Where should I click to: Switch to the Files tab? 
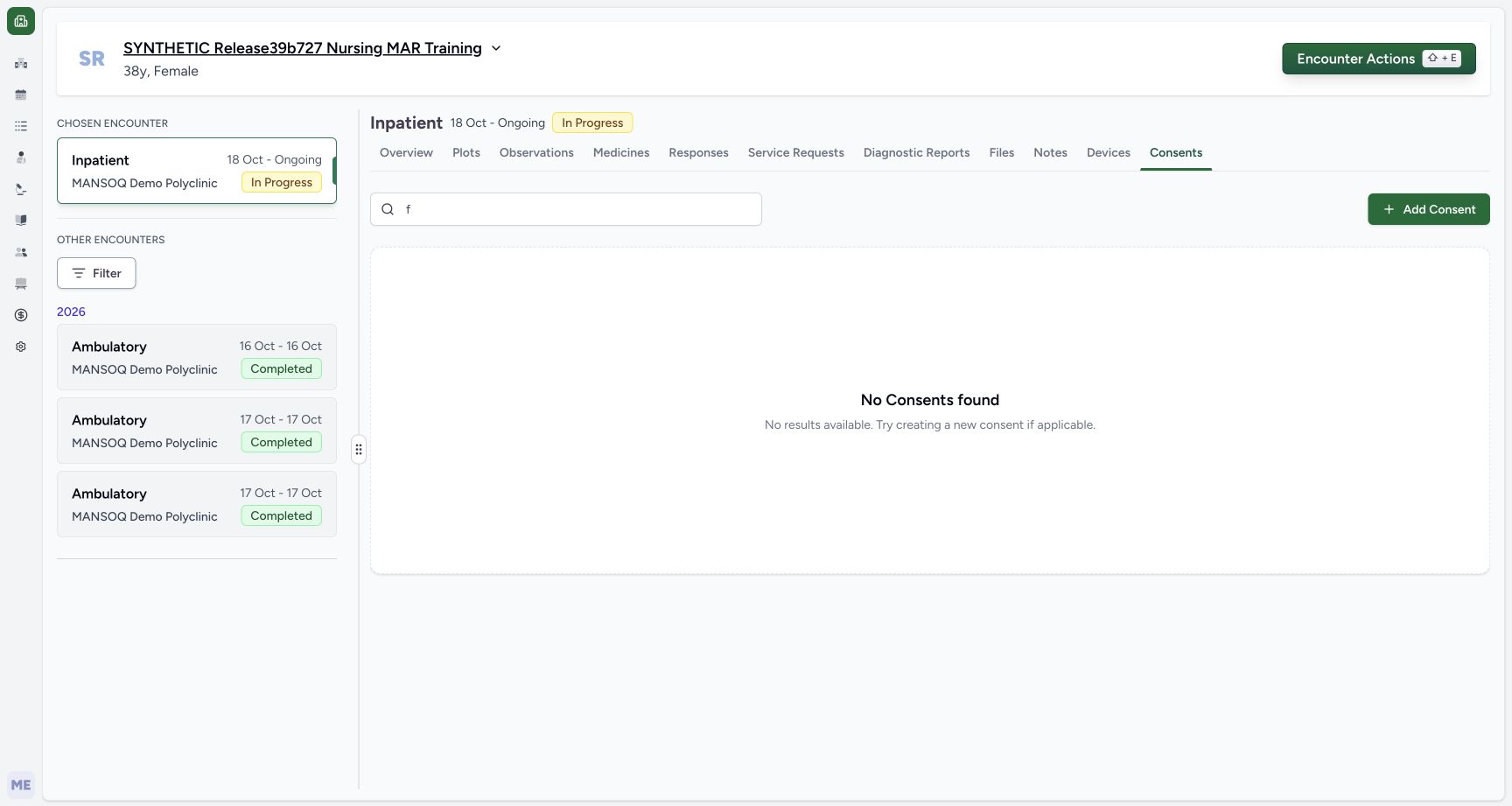coord(1002,152)
